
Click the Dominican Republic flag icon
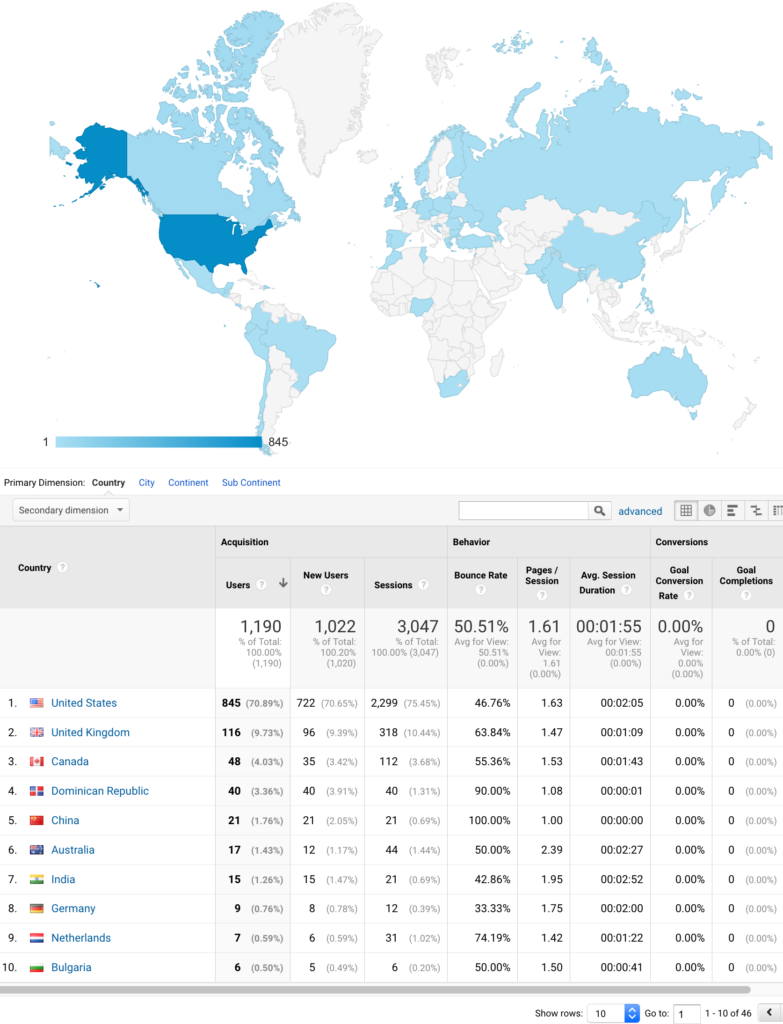pos(37,791)
